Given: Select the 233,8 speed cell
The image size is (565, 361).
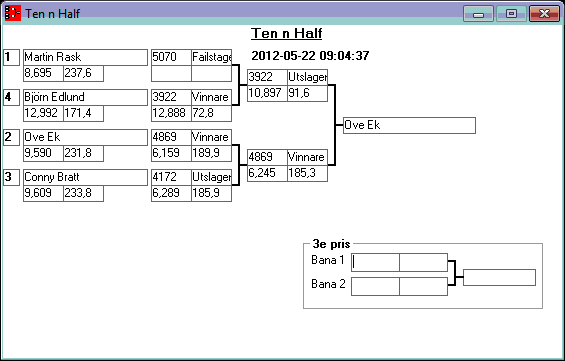Looking at the screenshot, I should (84, 193).
